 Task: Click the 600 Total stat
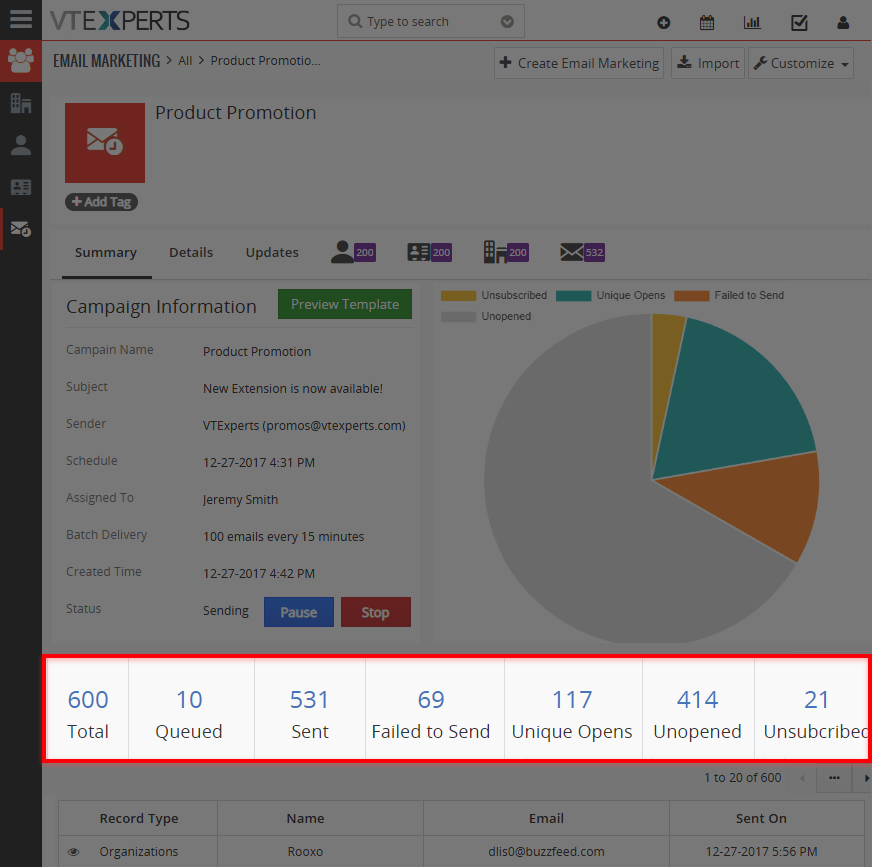click(87, 714)
